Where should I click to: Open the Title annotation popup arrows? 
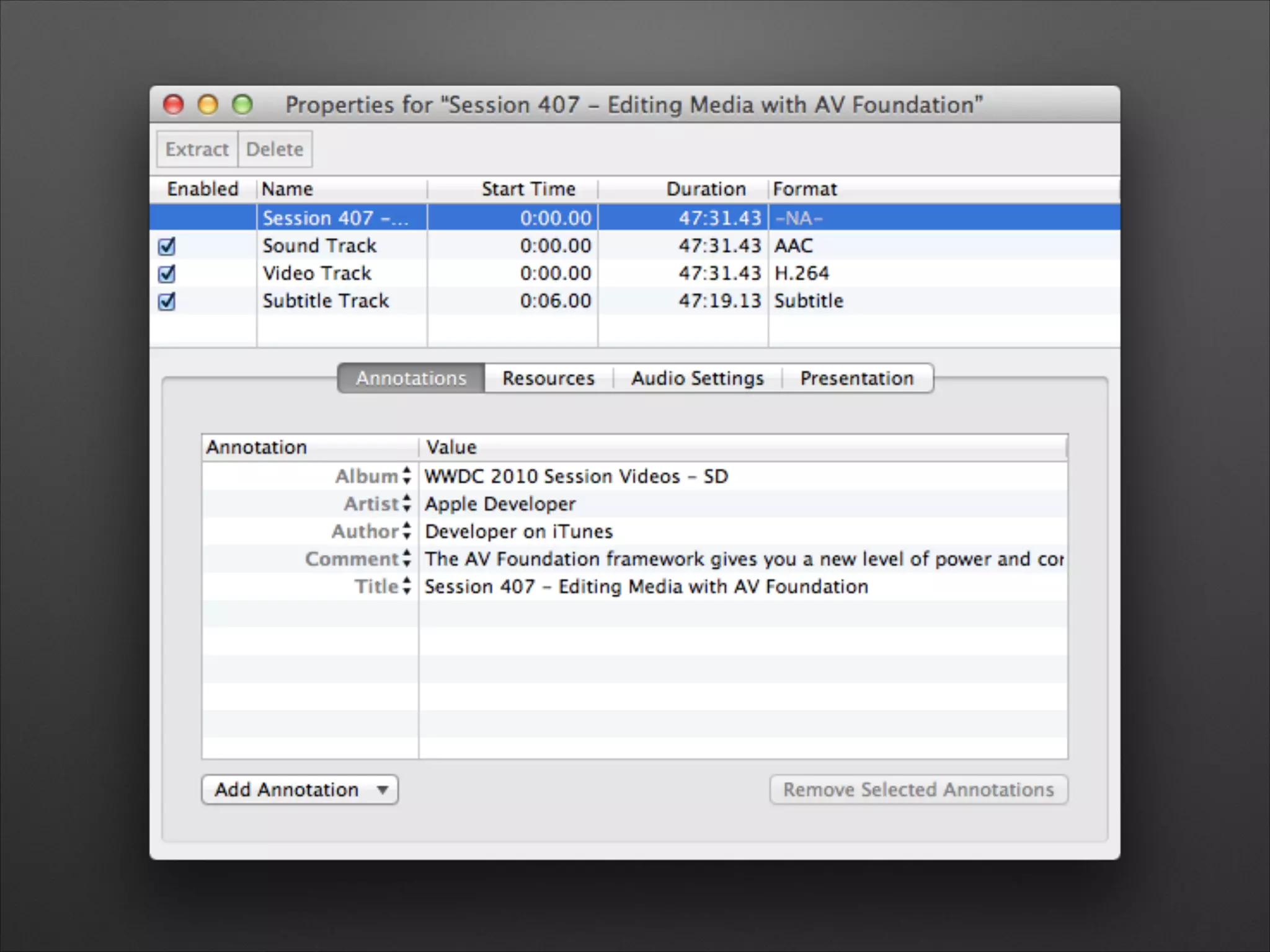click(406, 586)
